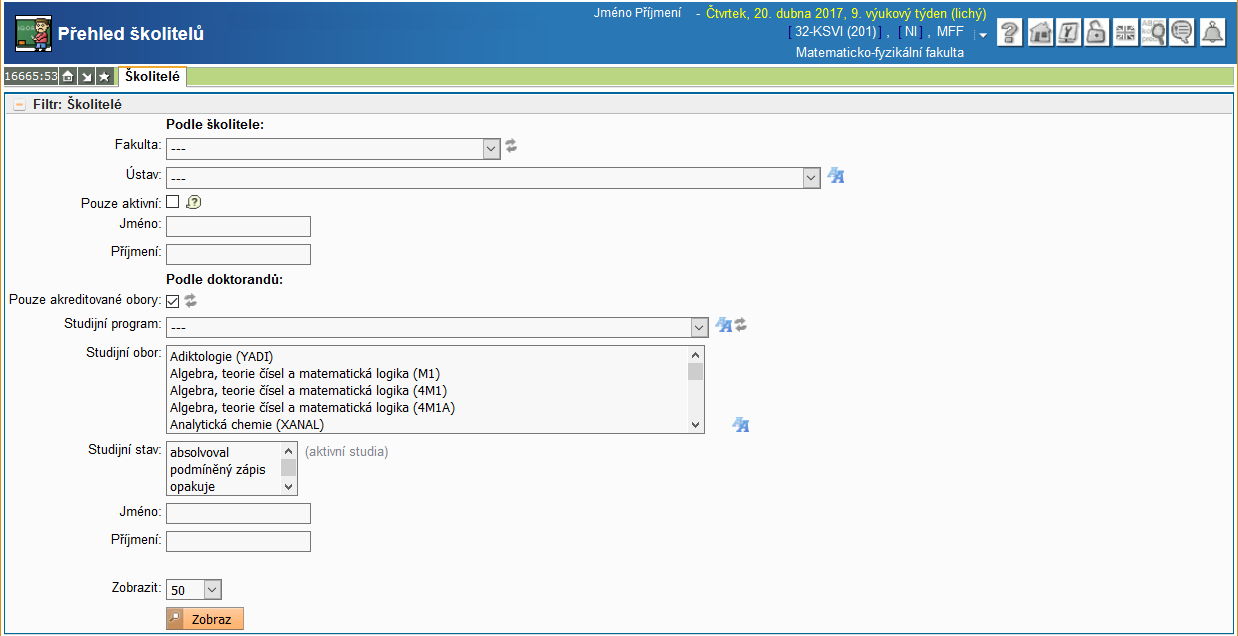1238x636 pixels.
Task: Enable the Pouze aktivní checkbox
Action: pos(173,202)
